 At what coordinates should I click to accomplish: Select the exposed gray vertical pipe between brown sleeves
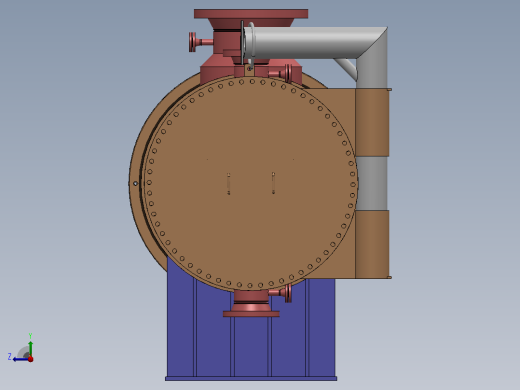tap(371, 183)
